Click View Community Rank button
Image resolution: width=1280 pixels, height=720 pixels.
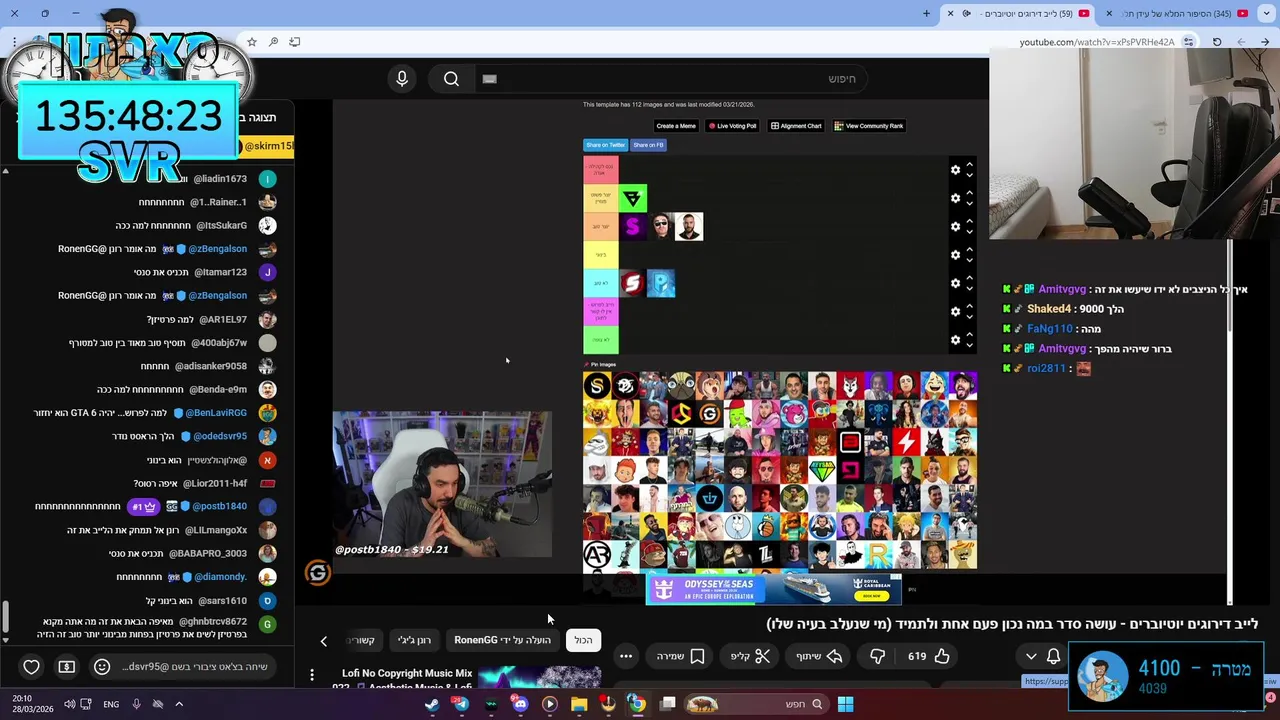tap(869, 126)
